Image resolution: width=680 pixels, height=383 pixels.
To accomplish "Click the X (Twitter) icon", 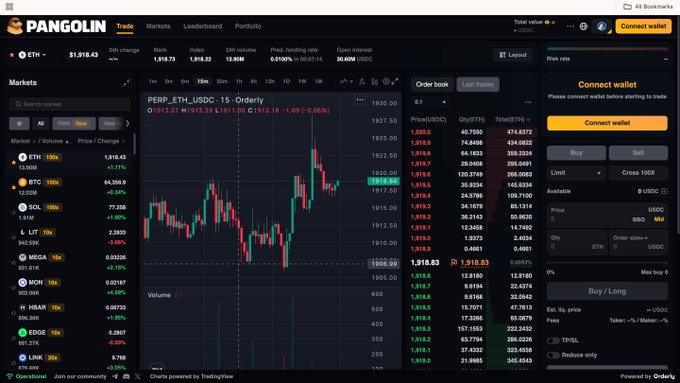I will click(137, 376).
